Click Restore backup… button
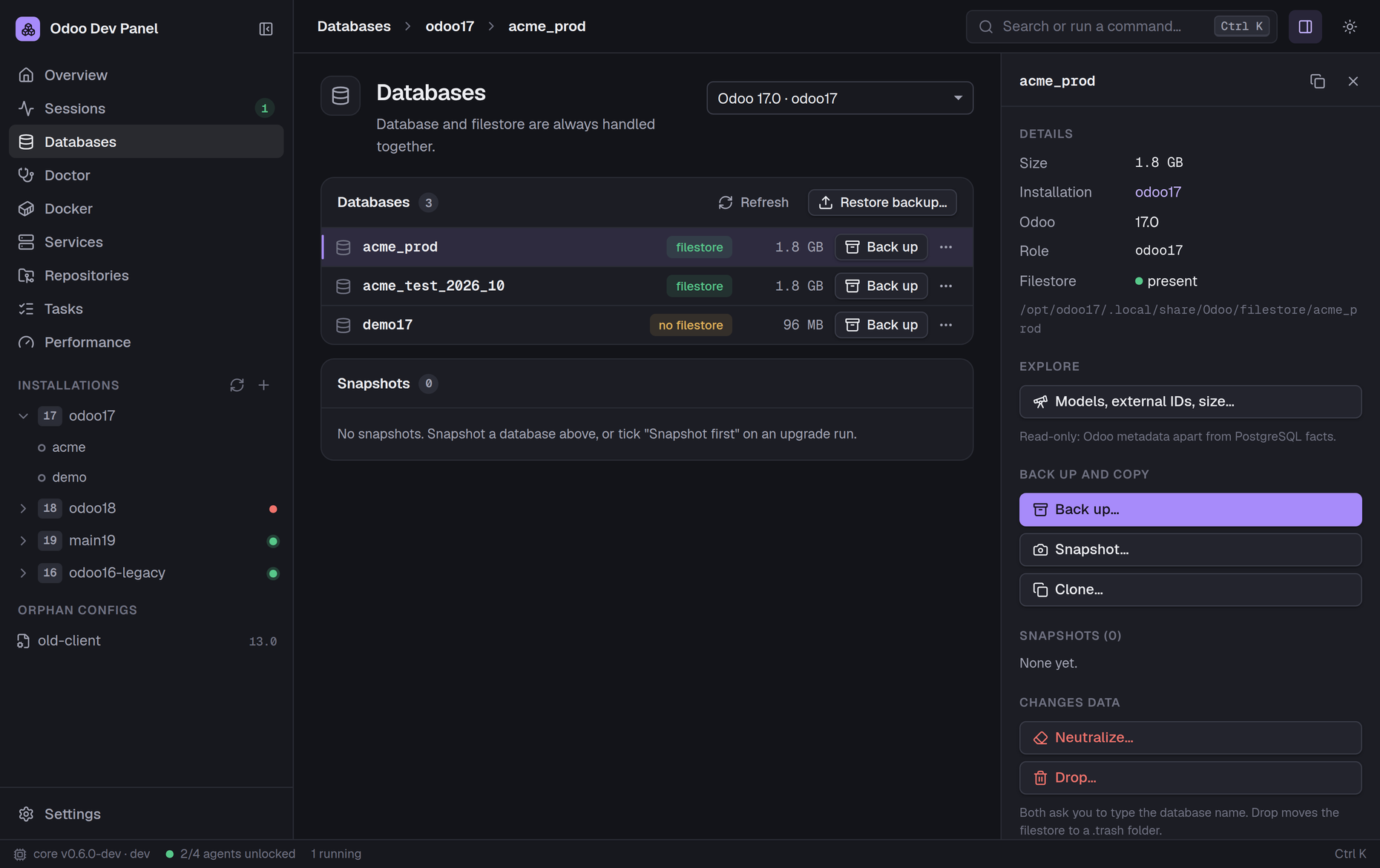 [881, 203]
